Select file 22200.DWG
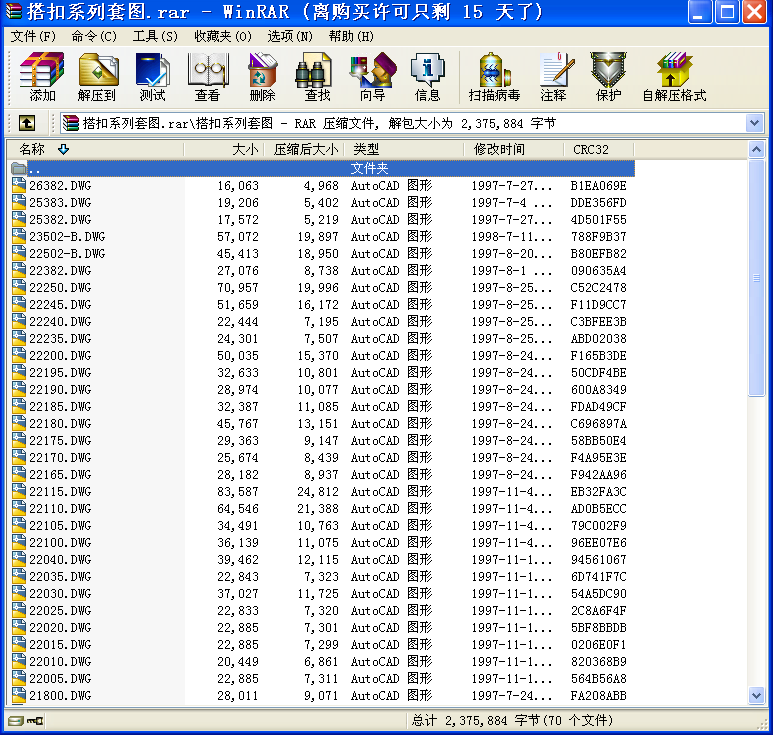Image resolution: width=773 pixels, height=735 pixels. coord(60,355)
